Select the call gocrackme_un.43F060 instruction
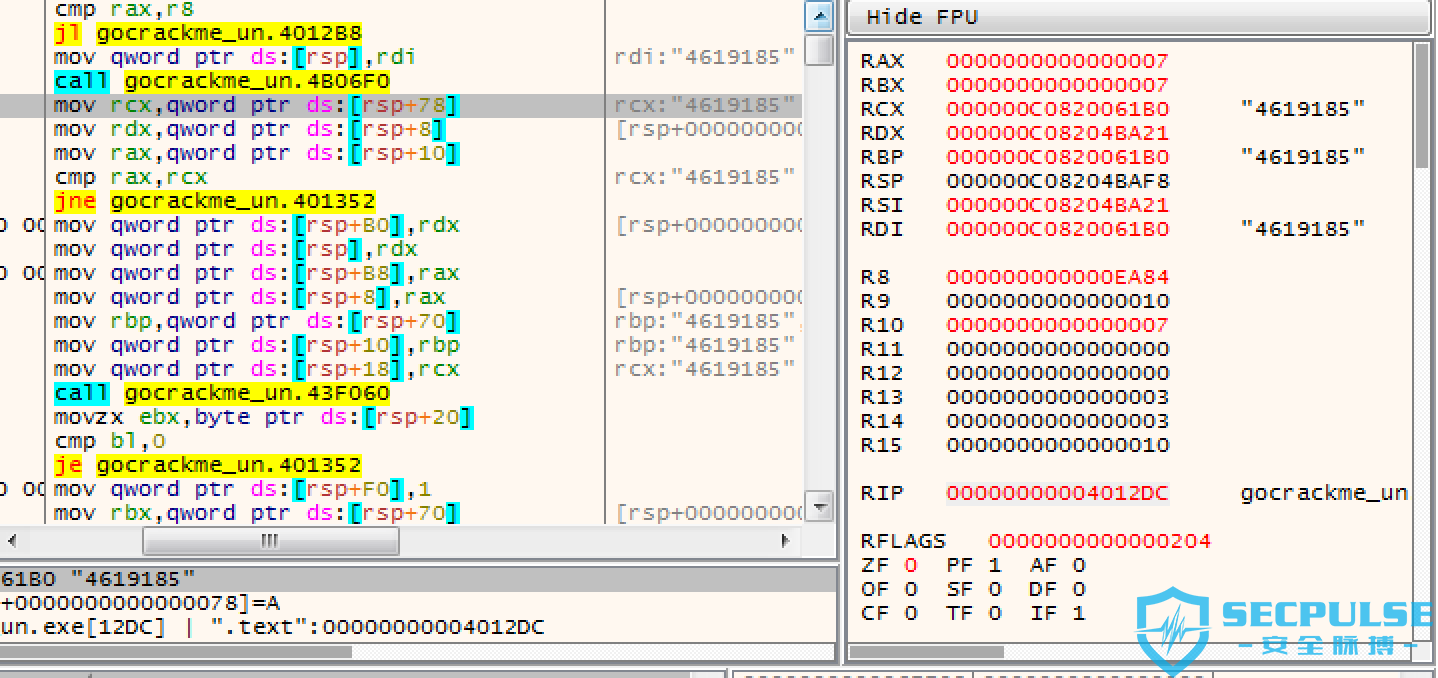Screen dimensions: 1438x678 point(222,393)
